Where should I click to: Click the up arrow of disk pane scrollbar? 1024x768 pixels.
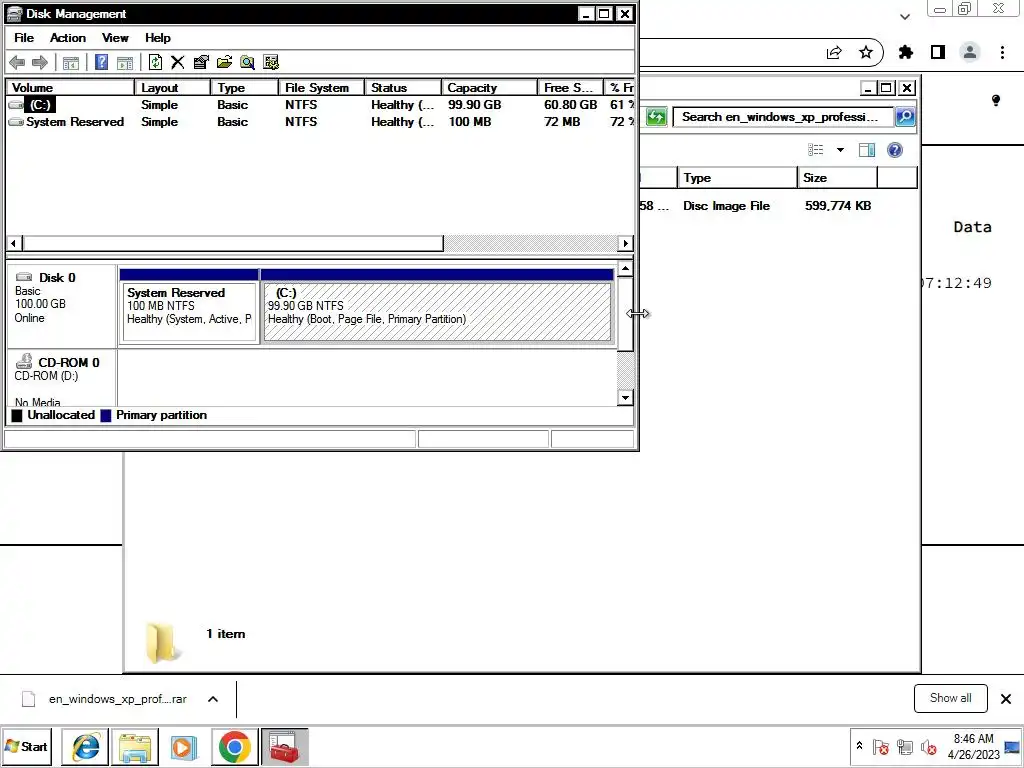click(625, 268)
